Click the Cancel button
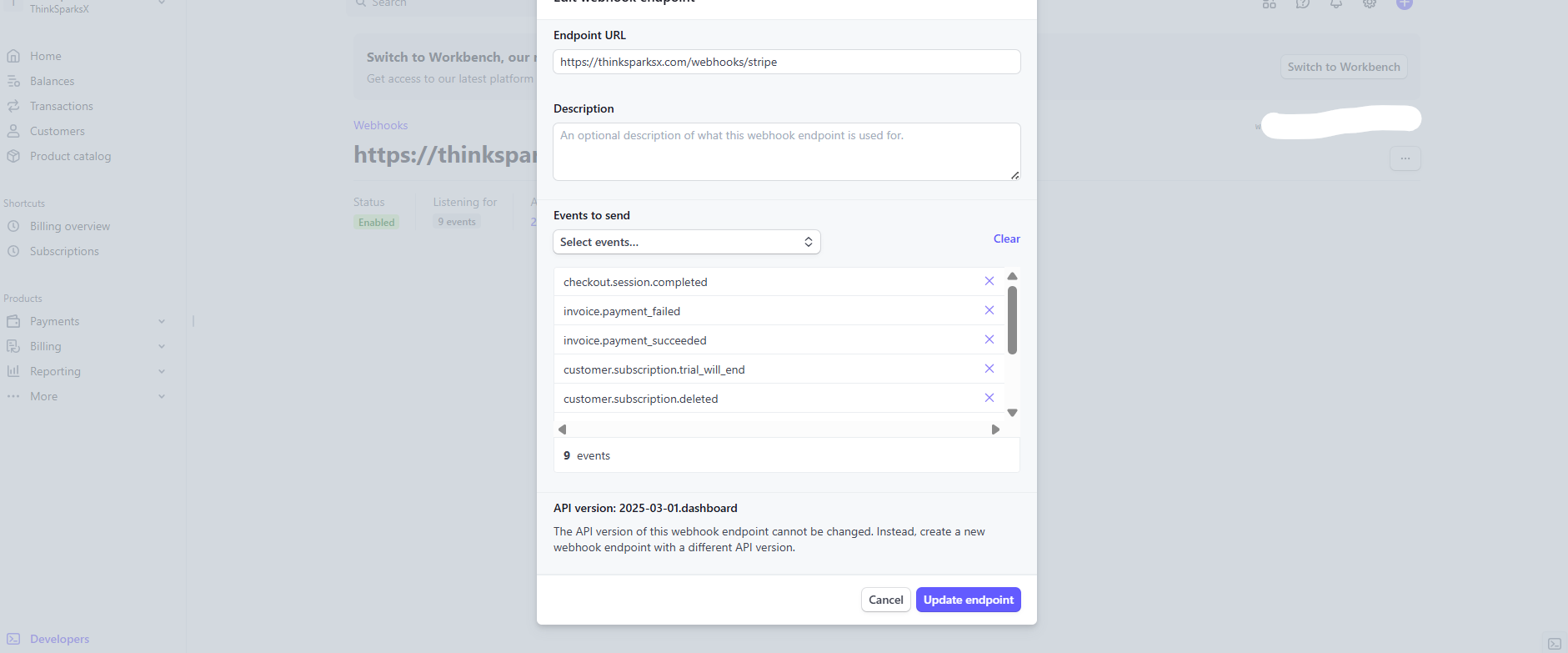 click(x=886, y=600)
